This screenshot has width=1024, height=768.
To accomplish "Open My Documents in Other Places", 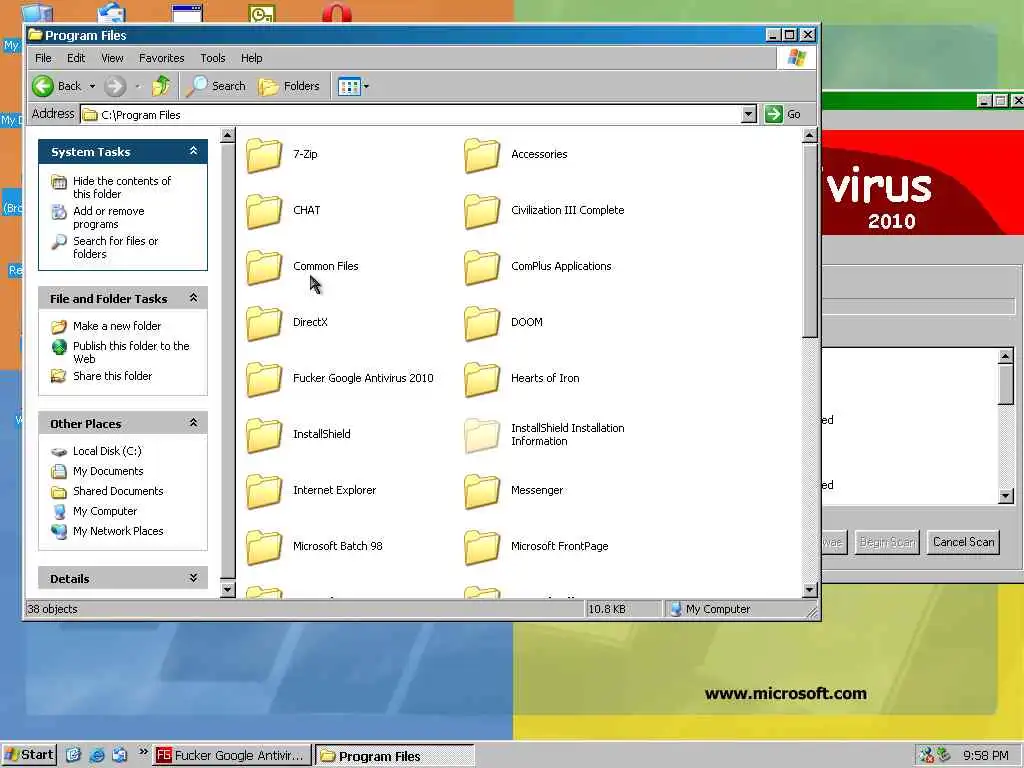I will tap(108, 472).
